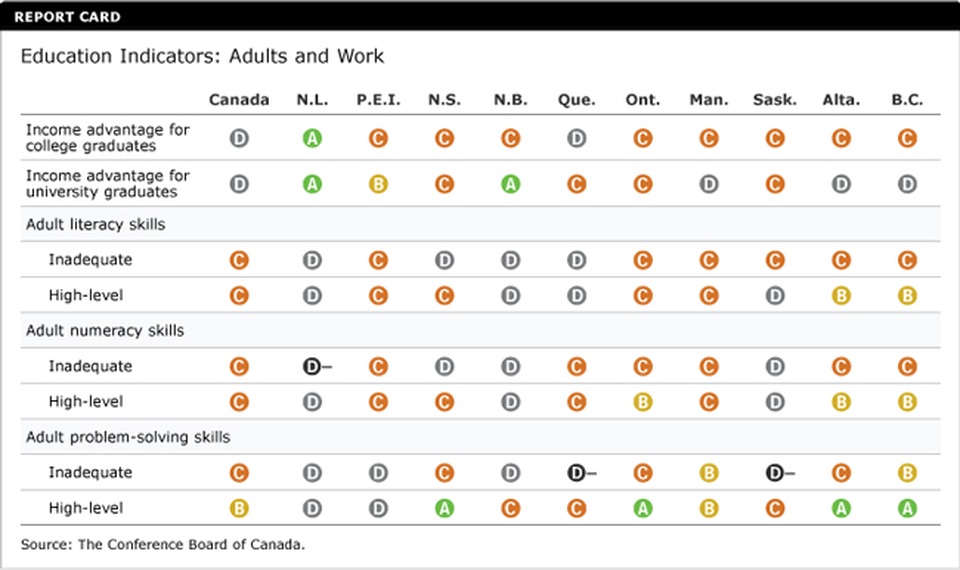Screen dimensions: 960x570
Task: Click Sask.'s D– grade for inadequate problem-solving
Action: click(x=776, y=472)
